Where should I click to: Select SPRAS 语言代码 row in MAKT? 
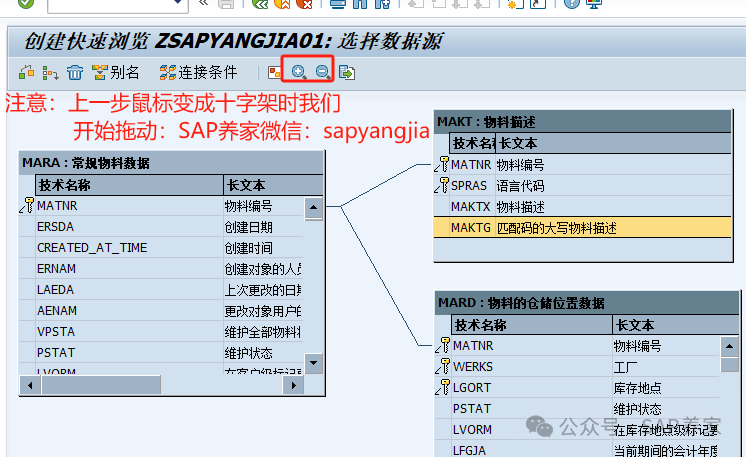tap(583, 185)
